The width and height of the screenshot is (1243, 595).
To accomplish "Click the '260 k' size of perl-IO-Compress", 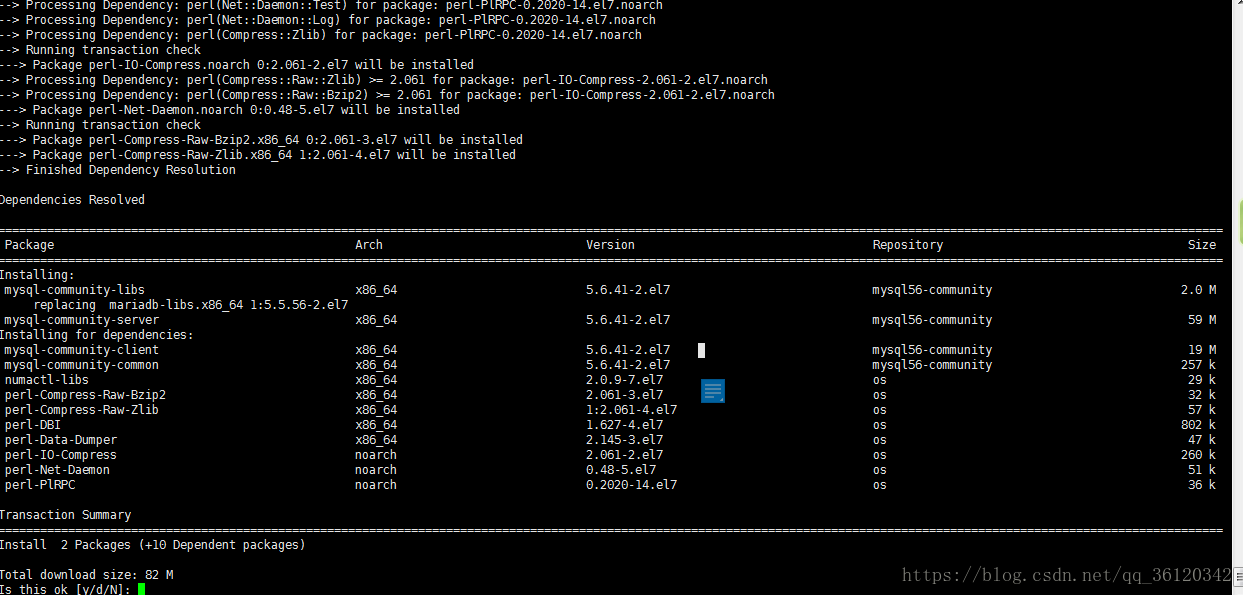I will click(x=1198, y=455).
